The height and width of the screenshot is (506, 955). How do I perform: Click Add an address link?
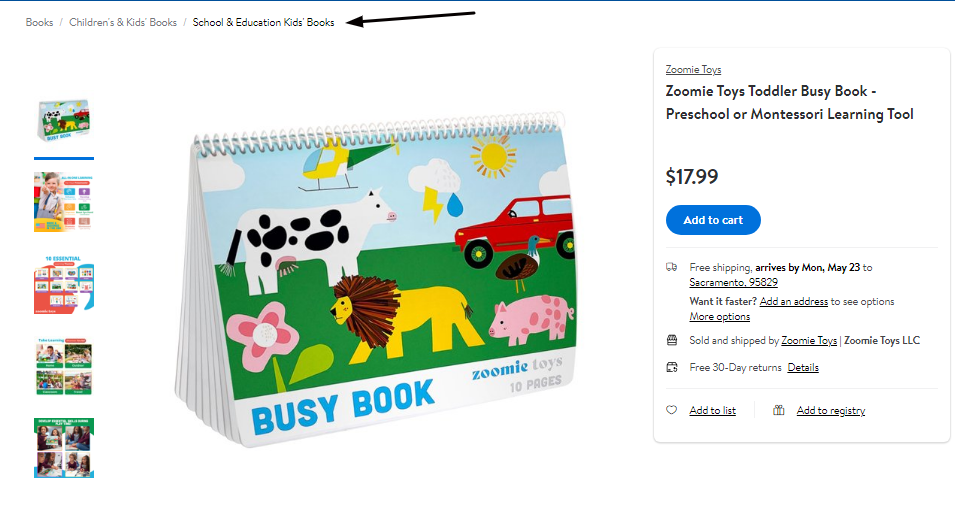(794, 301)
